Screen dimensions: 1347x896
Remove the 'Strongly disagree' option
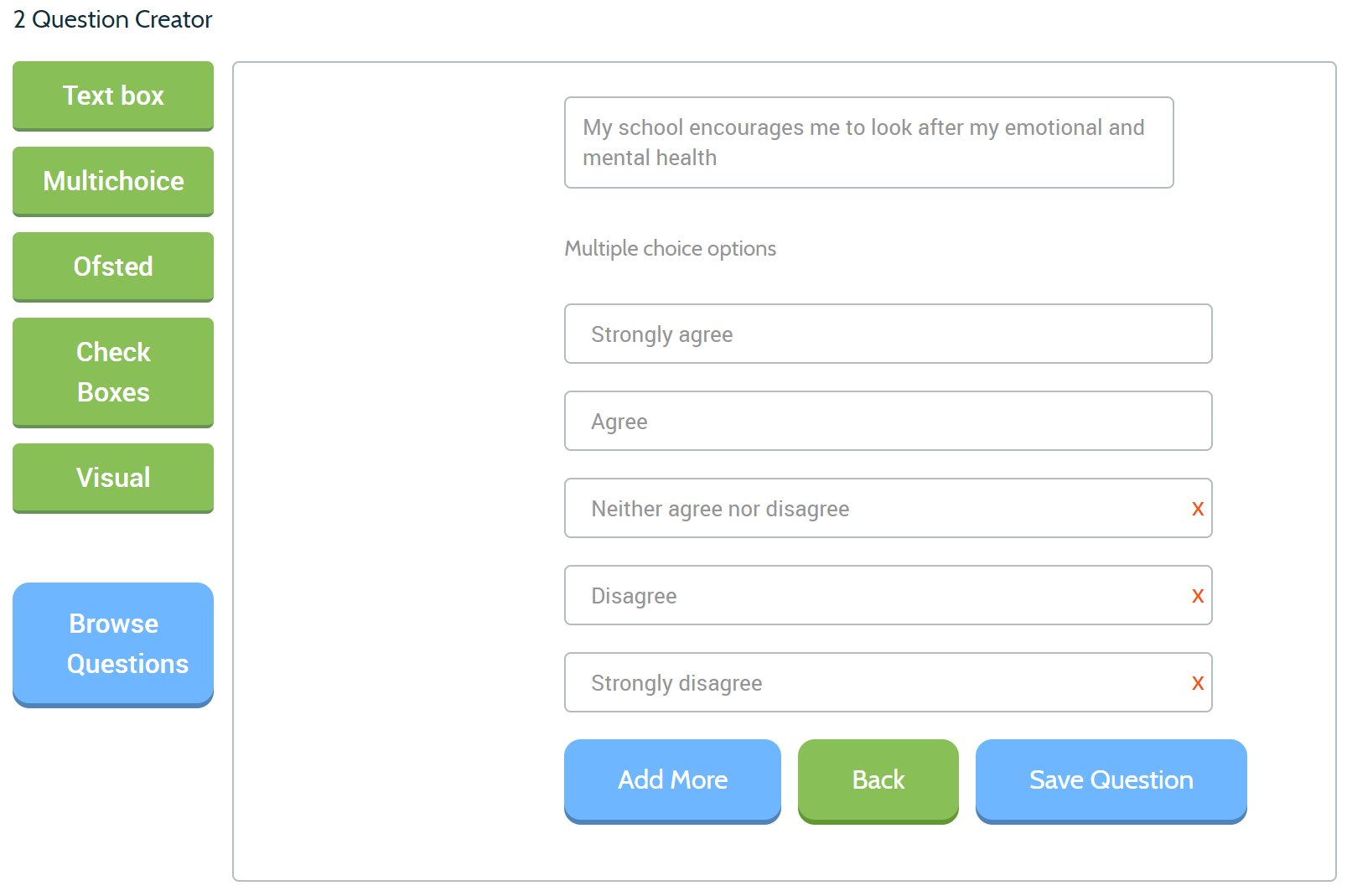click(x=1198, y=683)
